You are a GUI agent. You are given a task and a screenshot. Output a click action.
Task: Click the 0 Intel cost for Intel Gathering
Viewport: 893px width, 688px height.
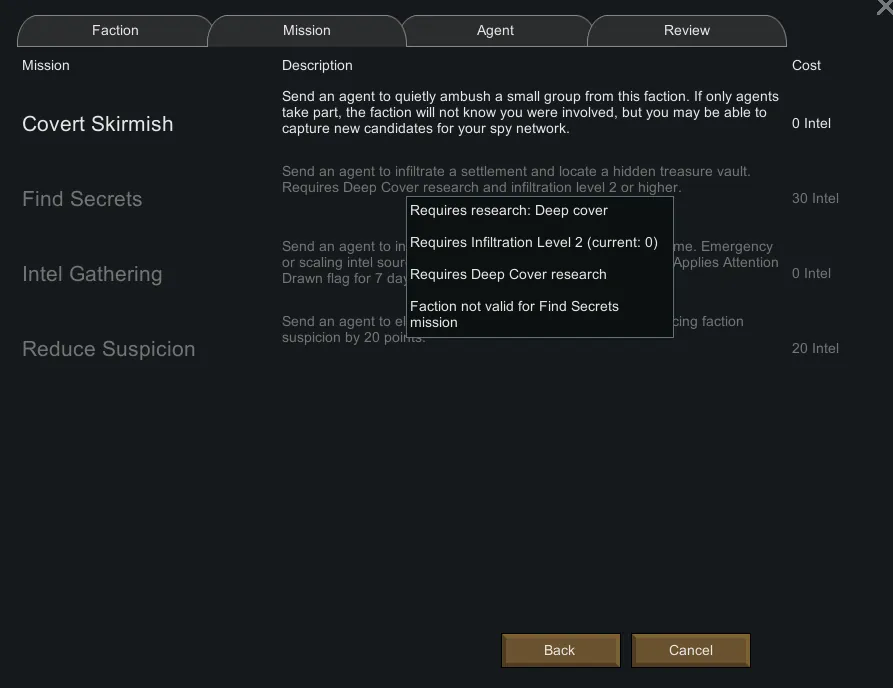point(811,274)
